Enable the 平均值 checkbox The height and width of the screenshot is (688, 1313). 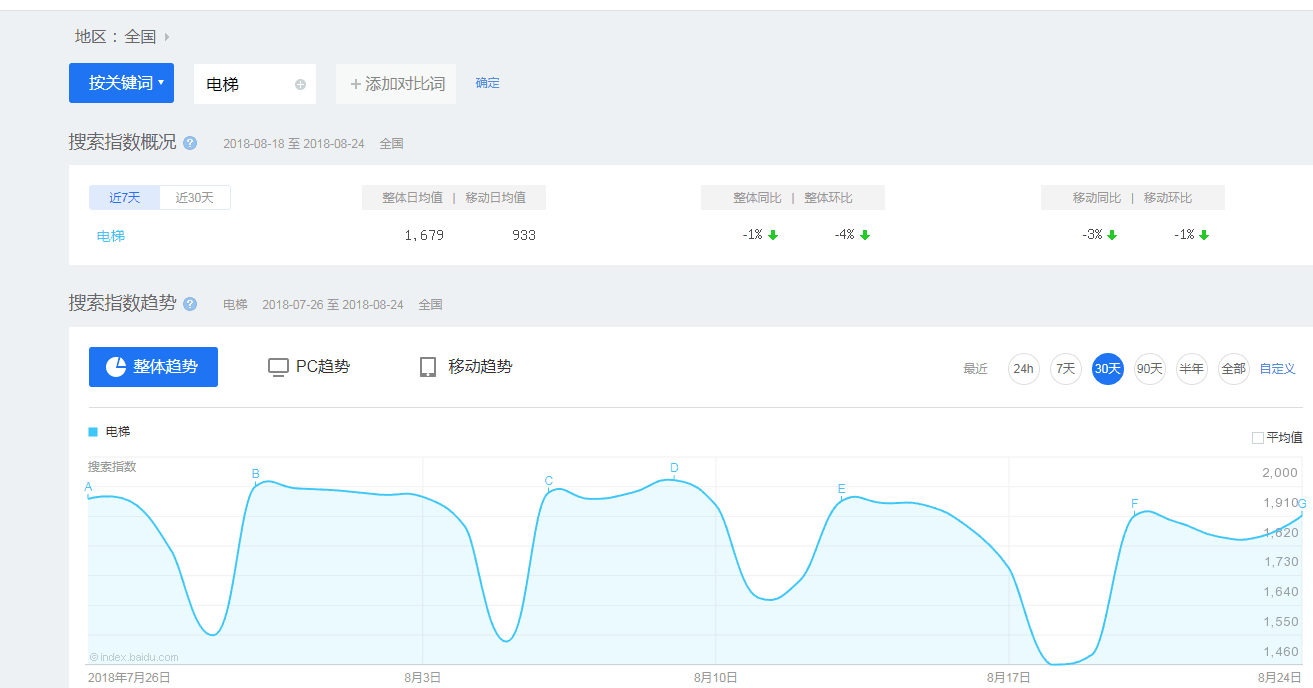tap(1258, 438)
